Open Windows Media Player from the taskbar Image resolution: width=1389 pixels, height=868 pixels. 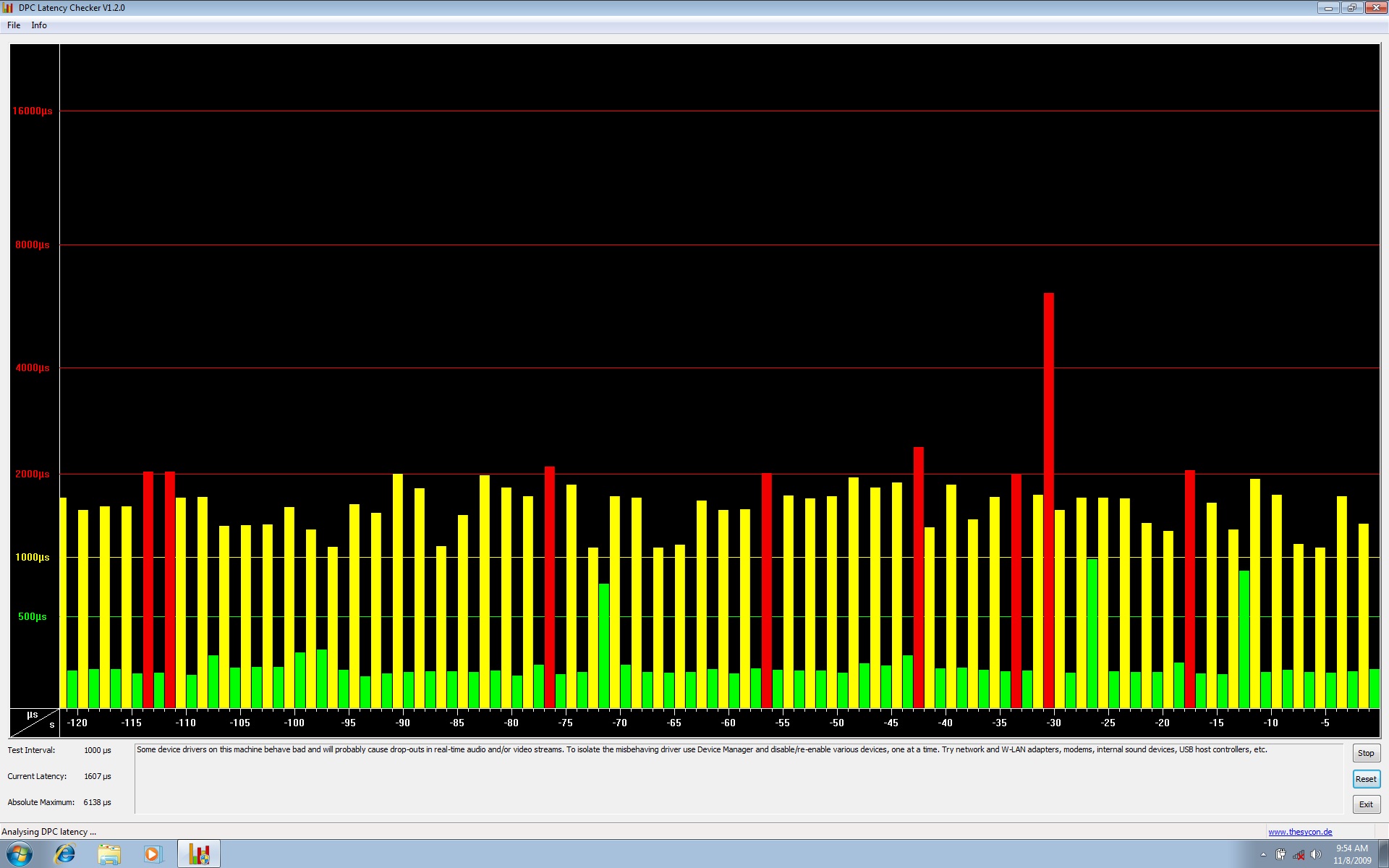click(x=153, y=854)
